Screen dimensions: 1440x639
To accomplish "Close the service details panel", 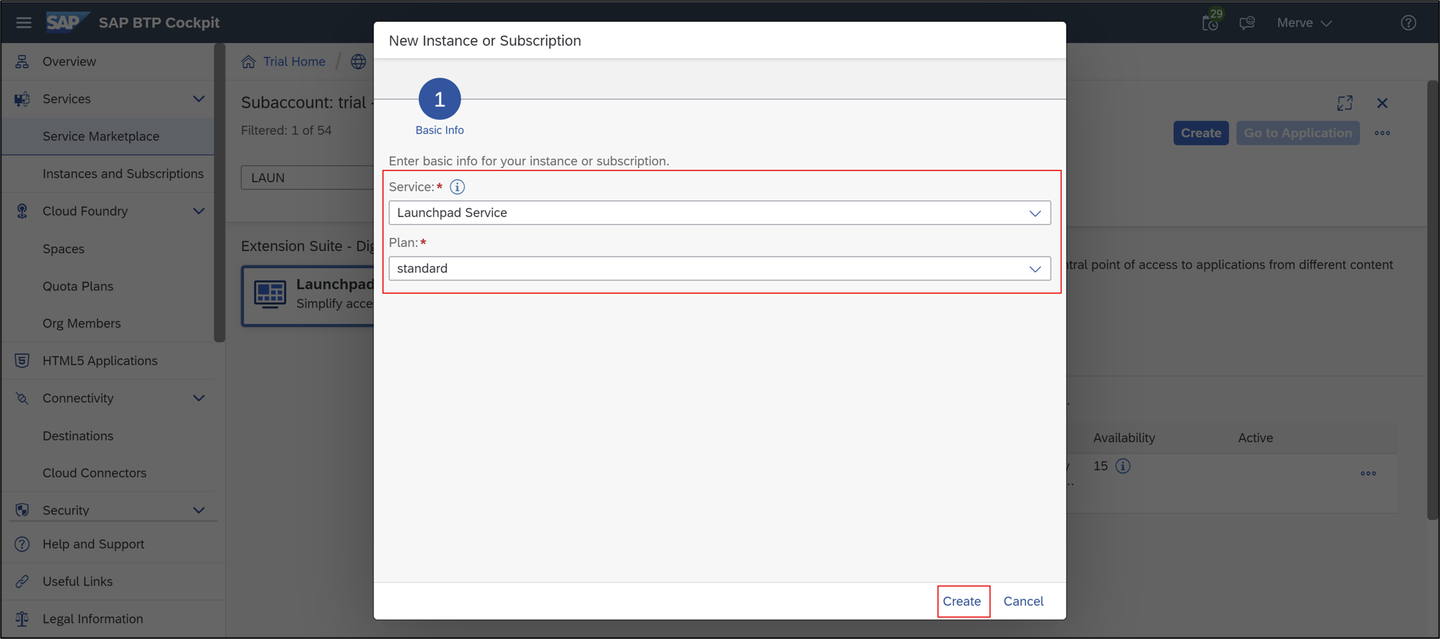I will (x=1382, y=103).
